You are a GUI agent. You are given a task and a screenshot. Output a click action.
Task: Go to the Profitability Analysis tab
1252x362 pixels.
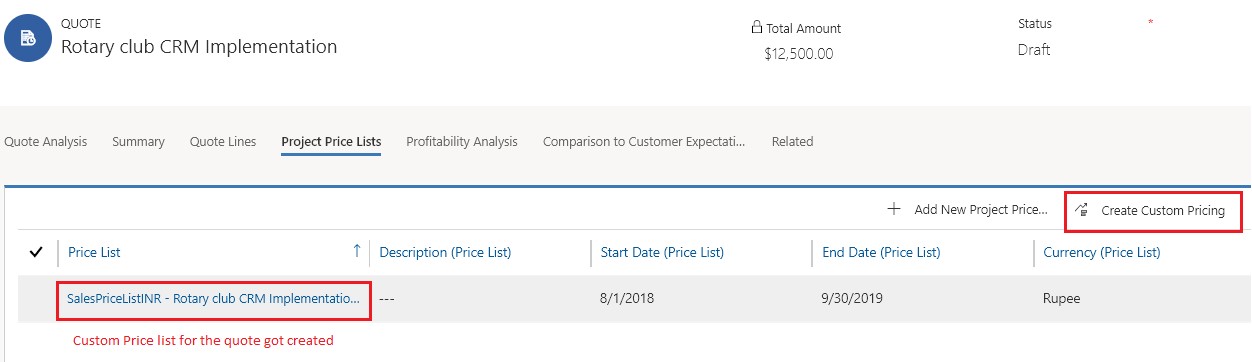coord(462,142)
